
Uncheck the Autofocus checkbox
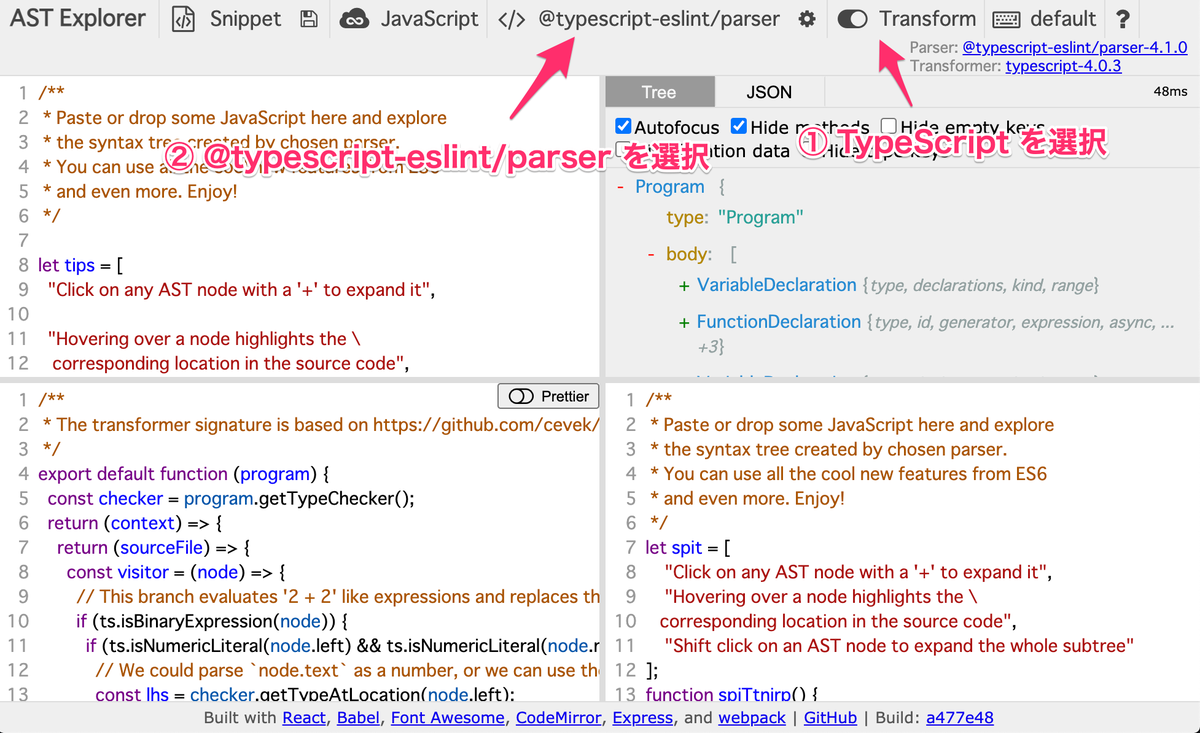point(623,127)
